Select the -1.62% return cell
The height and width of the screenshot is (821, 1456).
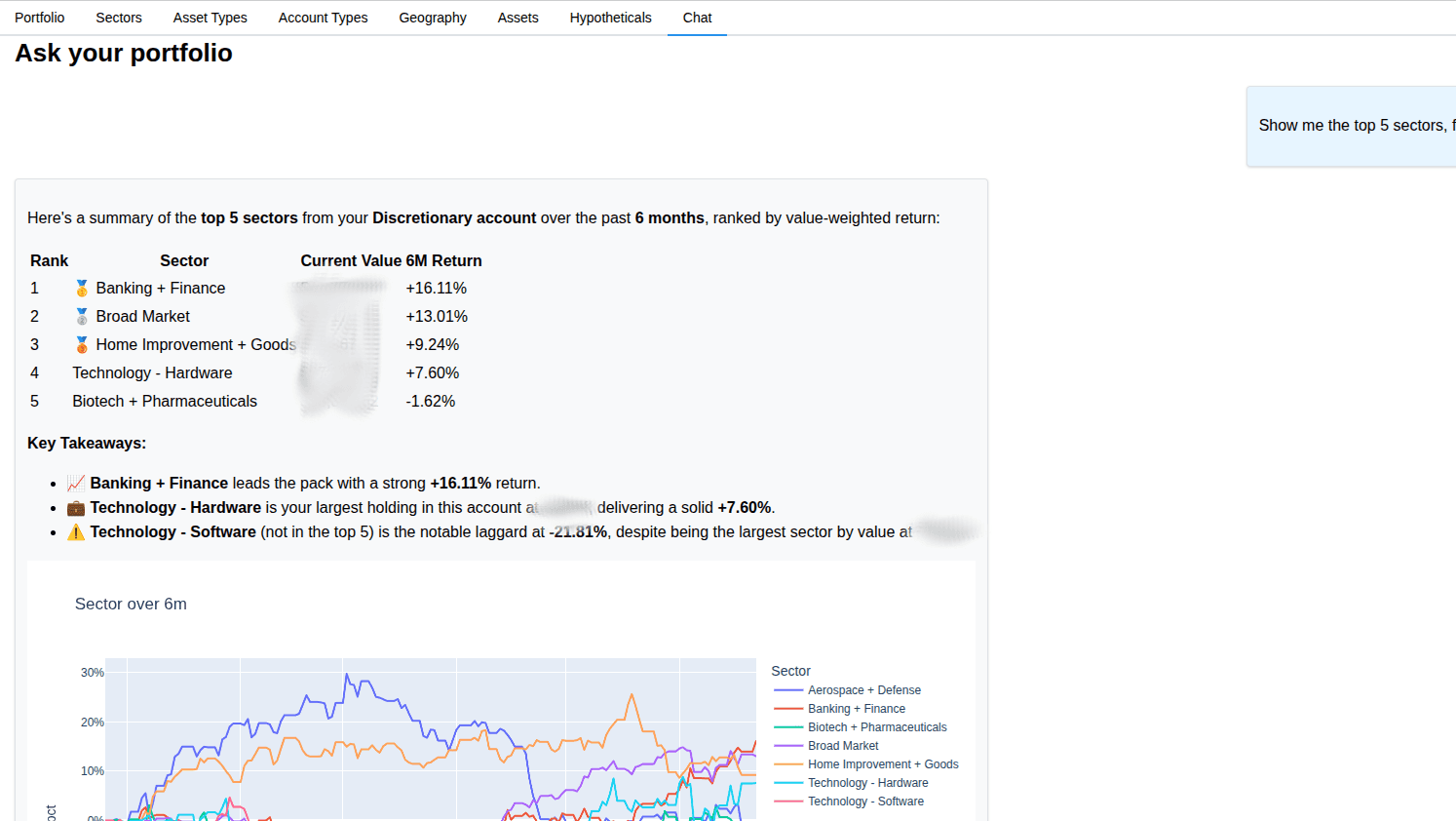point(431,402)
